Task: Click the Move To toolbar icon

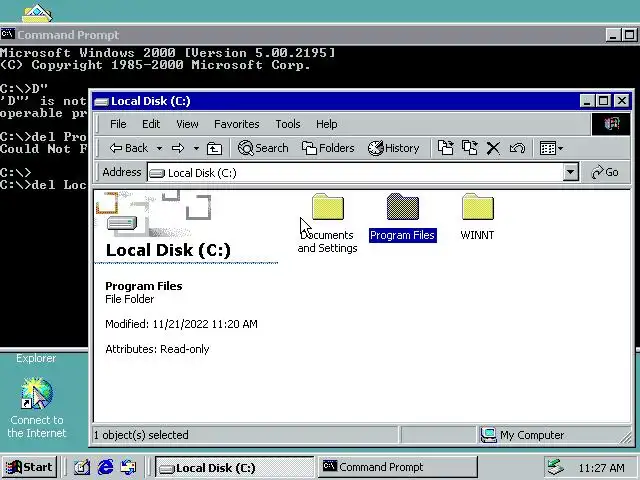Action: tap(445, 148)
